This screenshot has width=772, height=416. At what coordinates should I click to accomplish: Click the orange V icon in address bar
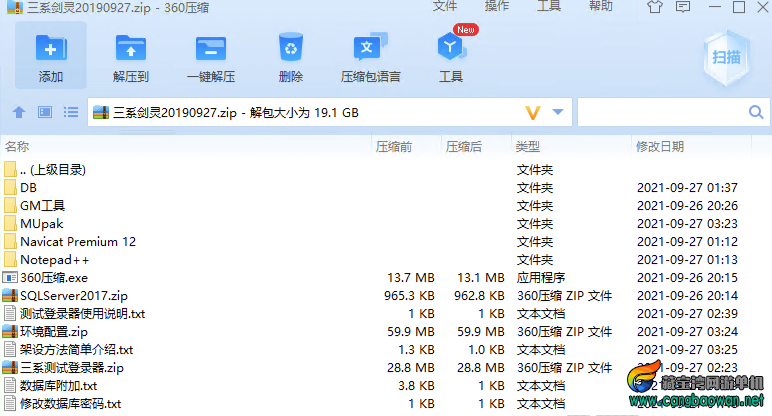533,113
